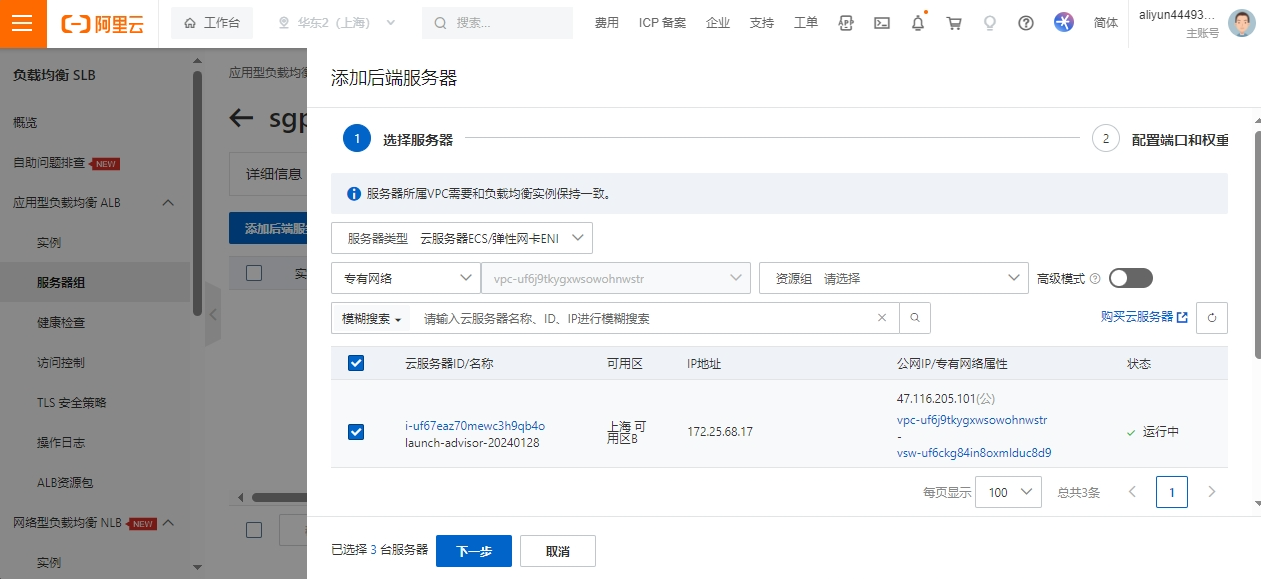Open the shopping cart icon
This screenshot has width=1261, height=579.
coord(954,23)
